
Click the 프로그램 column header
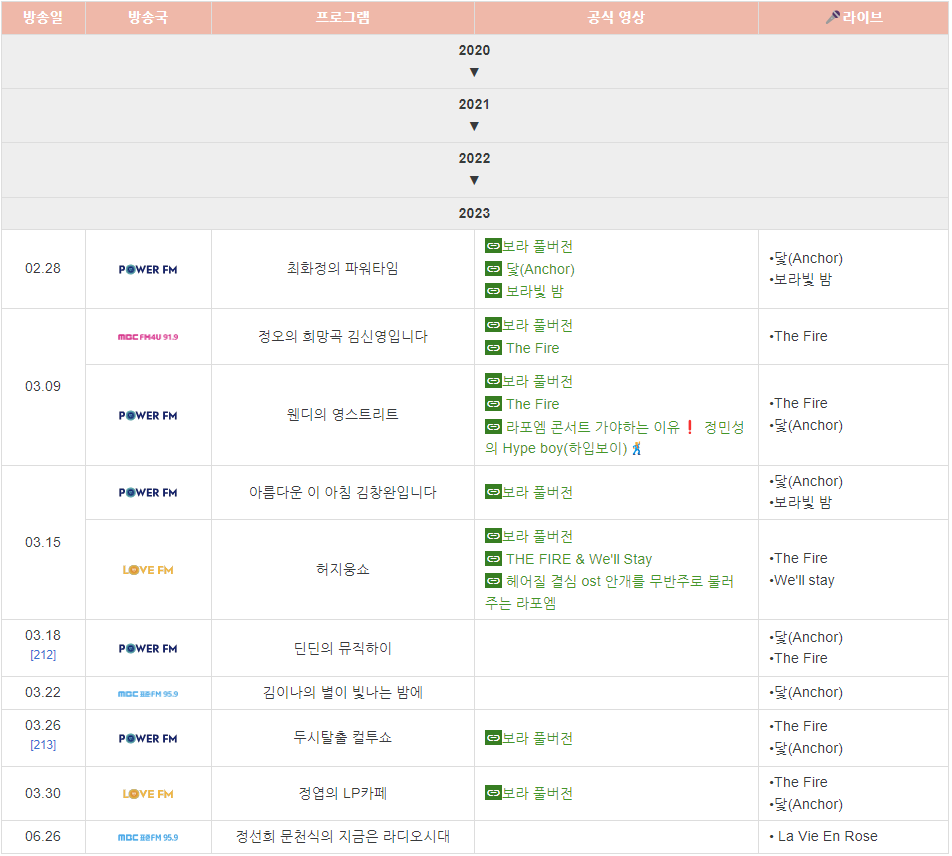click(343, 17)
